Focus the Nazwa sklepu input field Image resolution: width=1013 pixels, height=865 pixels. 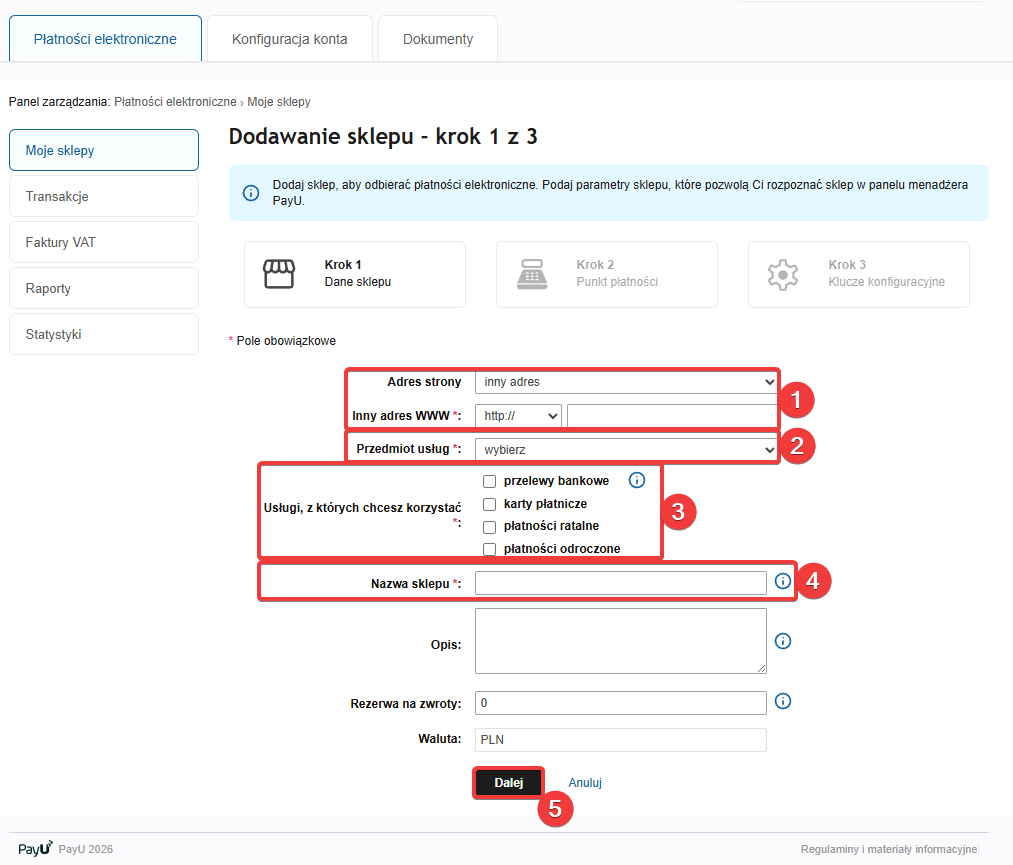[x=620, y=583]
